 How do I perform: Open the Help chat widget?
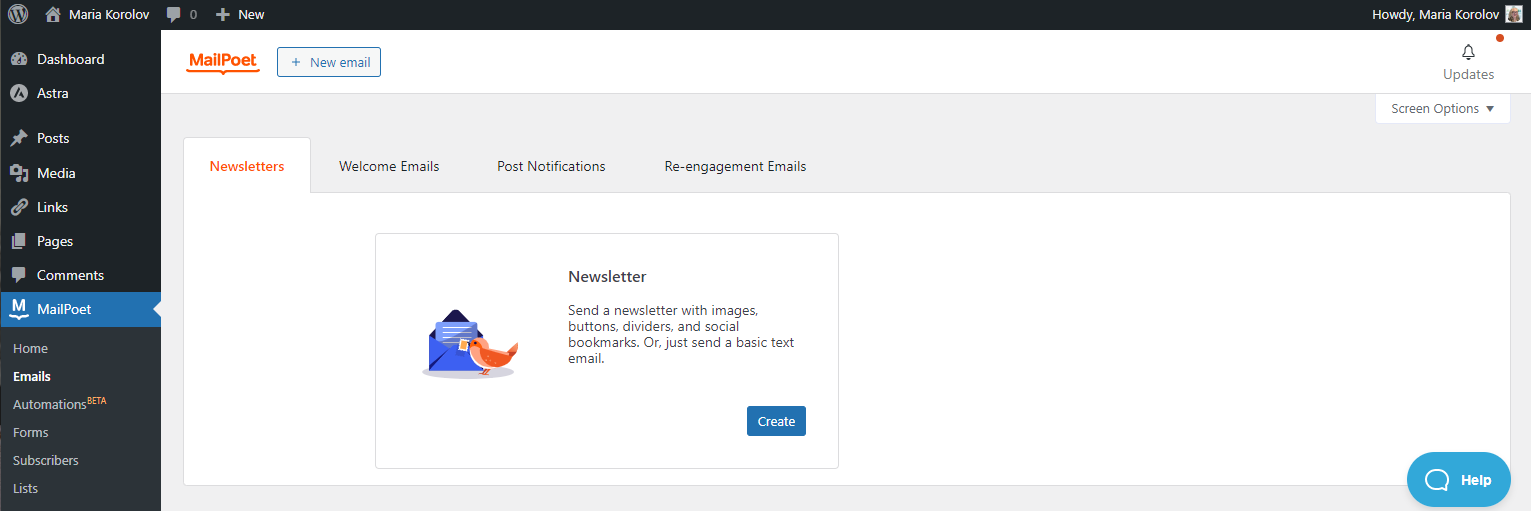click(x=1458, y=480)
